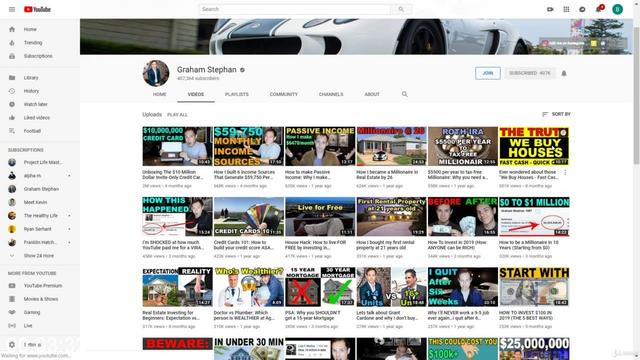Open Millionaire @ 26 video thumbnail
The image size is (640, 360).
click(391, 146)
